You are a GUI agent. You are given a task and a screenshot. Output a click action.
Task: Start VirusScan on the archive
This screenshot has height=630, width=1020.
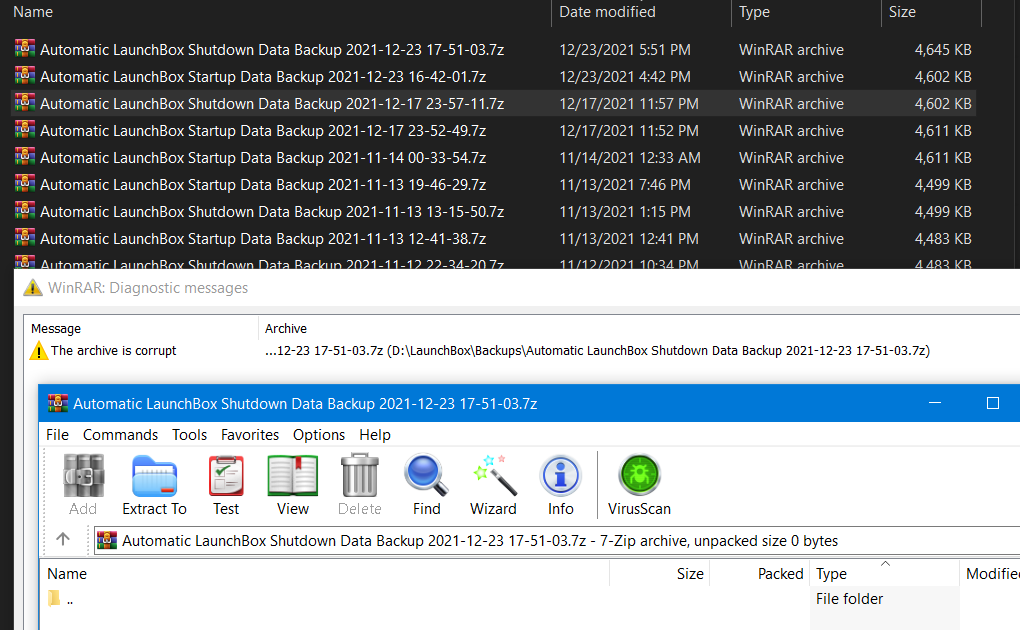pos(639,474)
